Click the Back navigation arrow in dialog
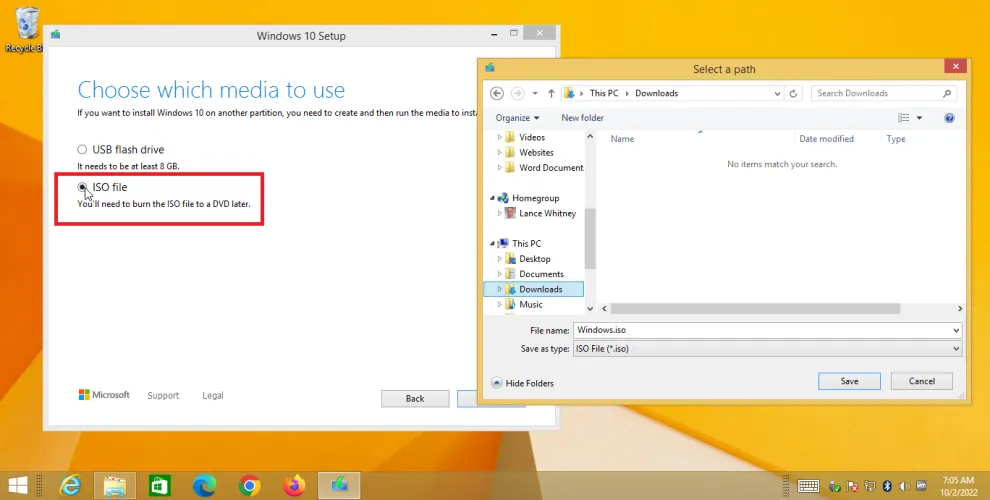 point(497,93)
